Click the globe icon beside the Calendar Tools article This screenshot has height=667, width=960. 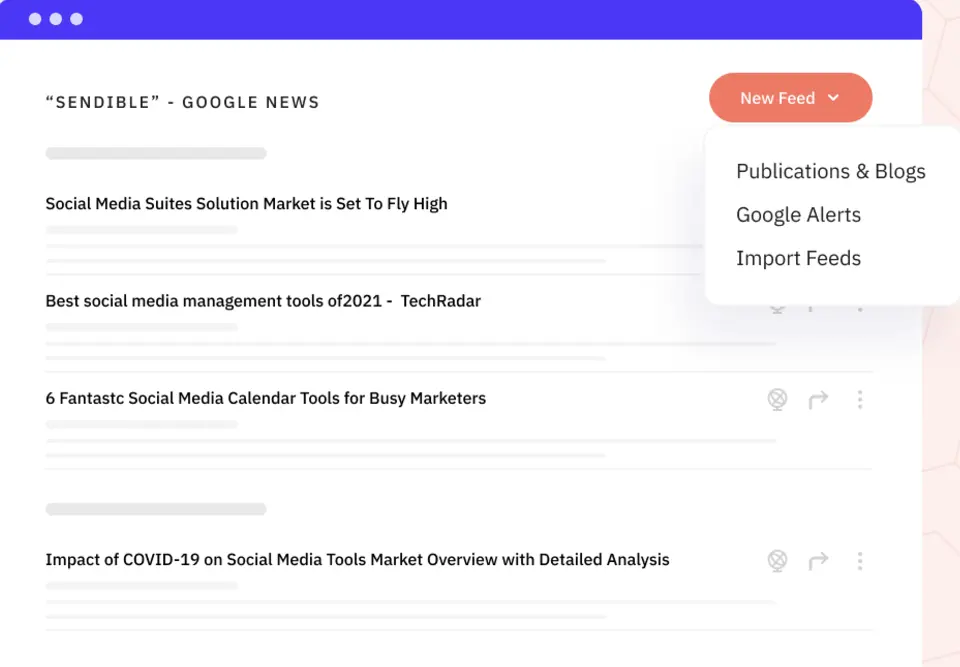(x=778, y=399)
